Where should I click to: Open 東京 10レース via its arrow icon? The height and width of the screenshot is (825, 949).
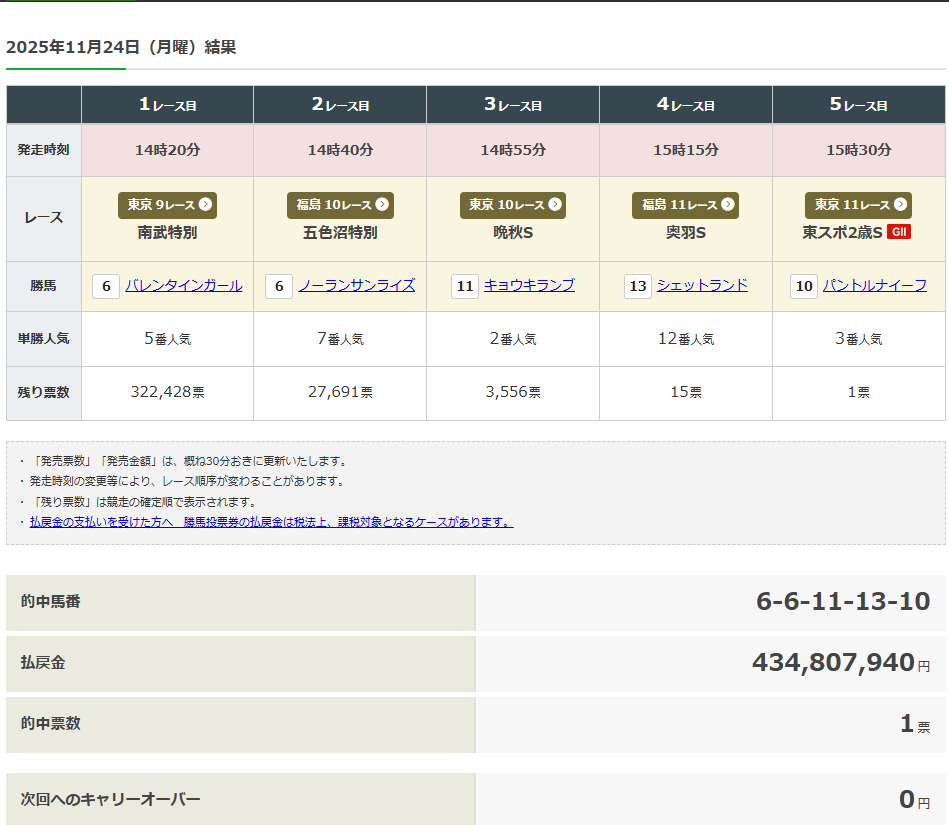[554, 205]
